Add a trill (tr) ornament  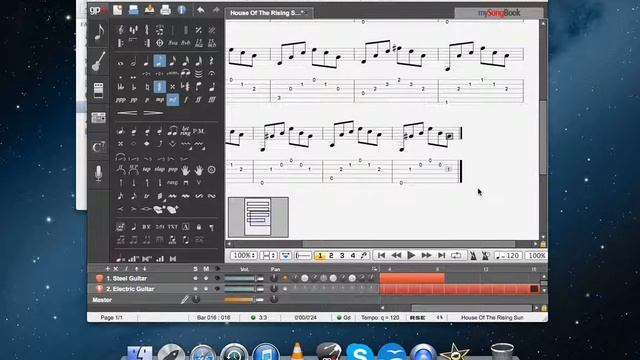(147, 196)
